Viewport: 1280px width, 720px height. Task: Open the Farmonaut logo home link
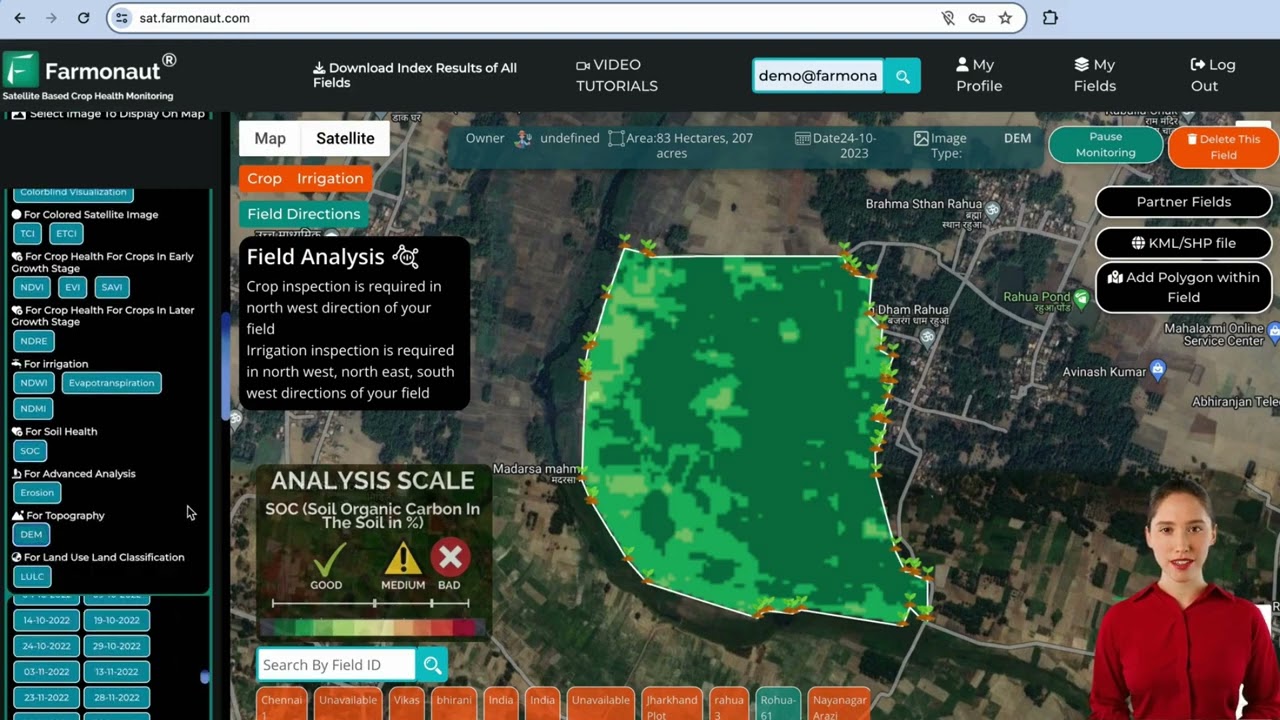click(x=90, y=75)
